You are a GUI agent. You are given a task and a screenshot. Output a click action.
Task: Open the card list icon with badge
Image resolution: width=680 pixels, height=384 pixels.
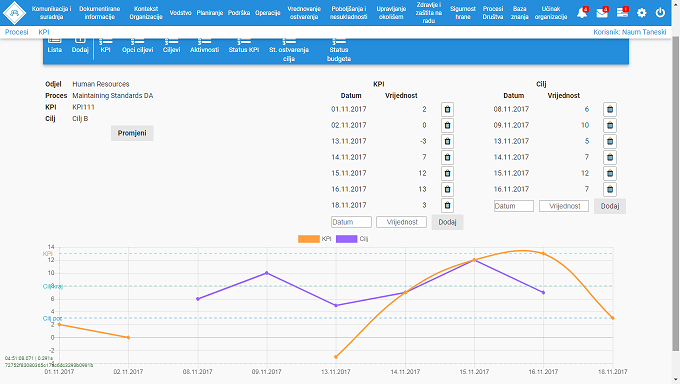pyautogui.click(x=622, y=13)
